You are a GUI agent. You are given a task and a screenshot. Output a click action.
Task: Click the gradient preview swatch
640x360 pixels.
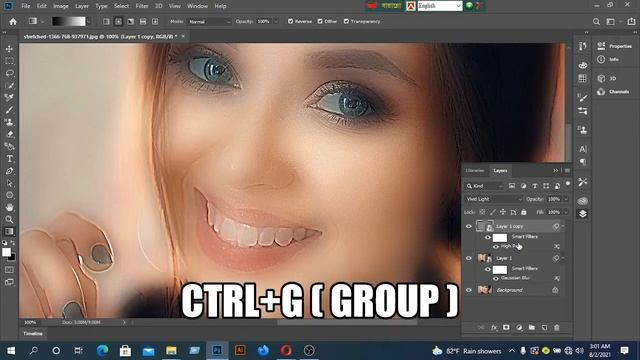(69, 21)
